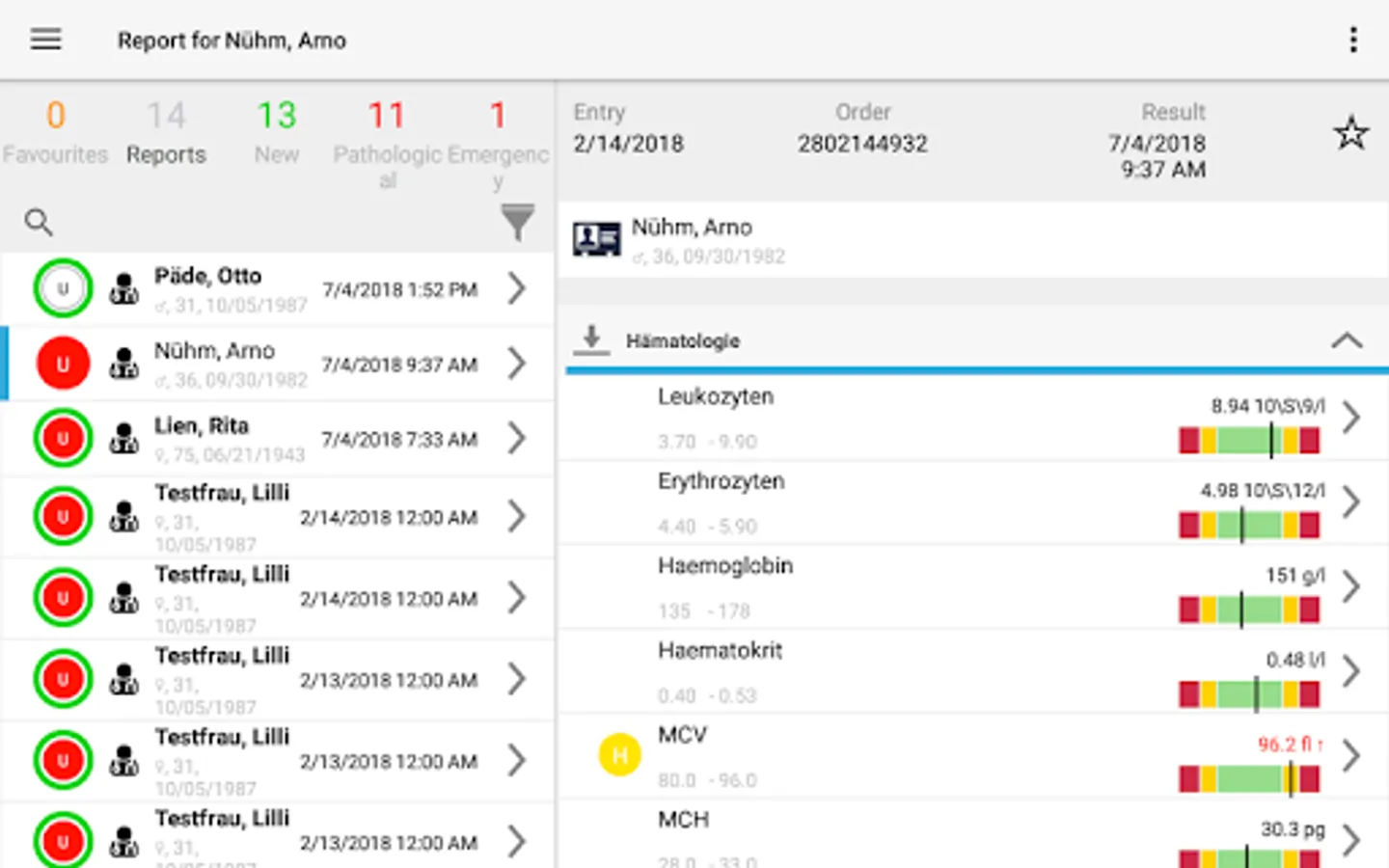Image resolution: width=1389 pixels, height=868 pixels.
Task: Click order number 2802144932
Action: (862, 144)
